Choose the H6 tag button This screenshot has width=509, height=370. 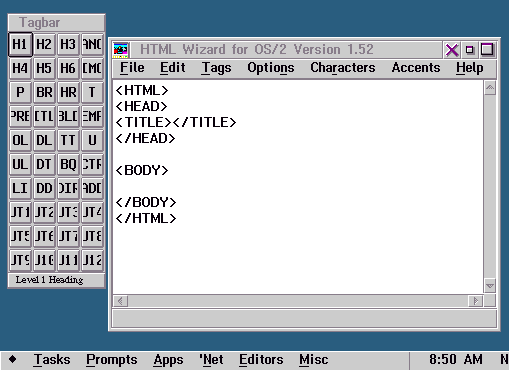click(x=68, y=68)
